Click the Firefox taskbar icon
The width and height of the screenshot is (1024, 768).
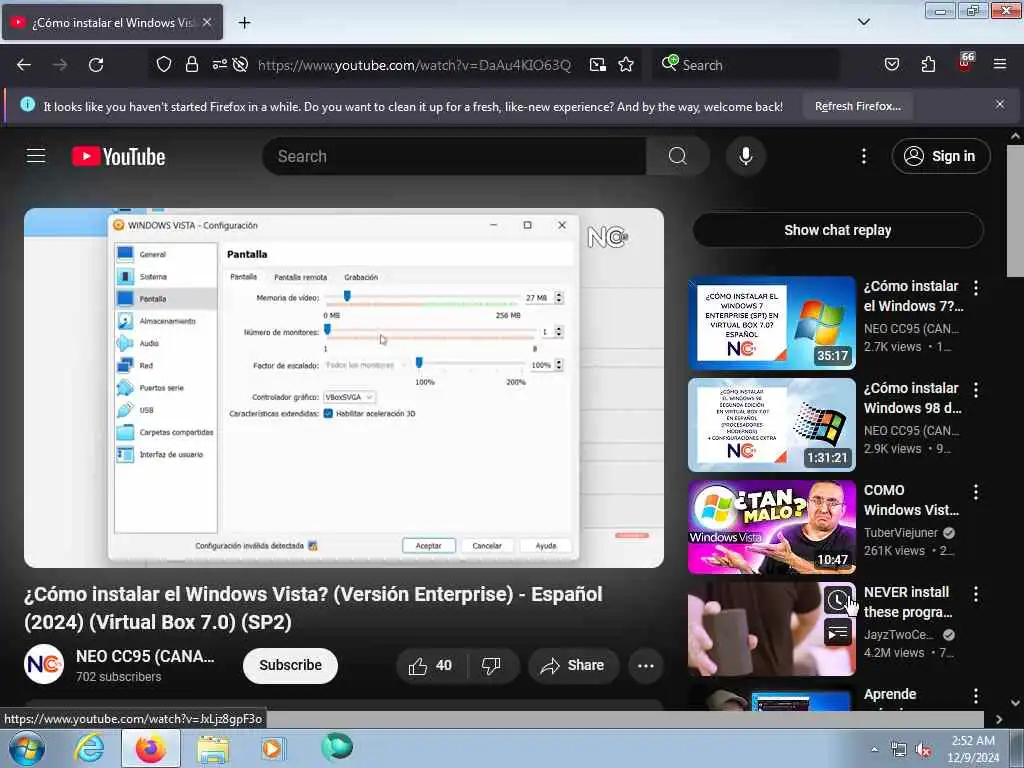[x=150, y=748]
